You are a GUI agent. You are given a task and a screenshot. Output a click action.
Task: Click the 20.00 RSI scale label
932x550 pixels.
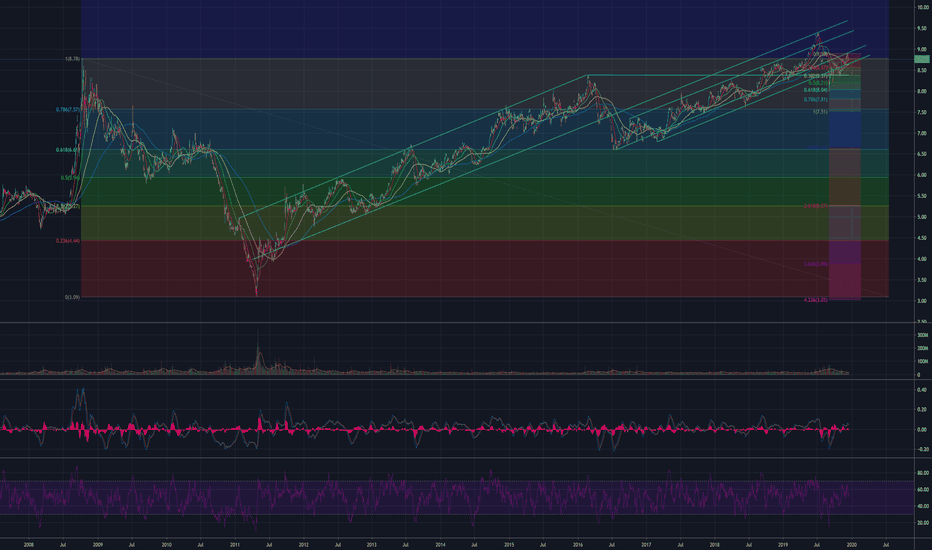[x=922, y=523]
